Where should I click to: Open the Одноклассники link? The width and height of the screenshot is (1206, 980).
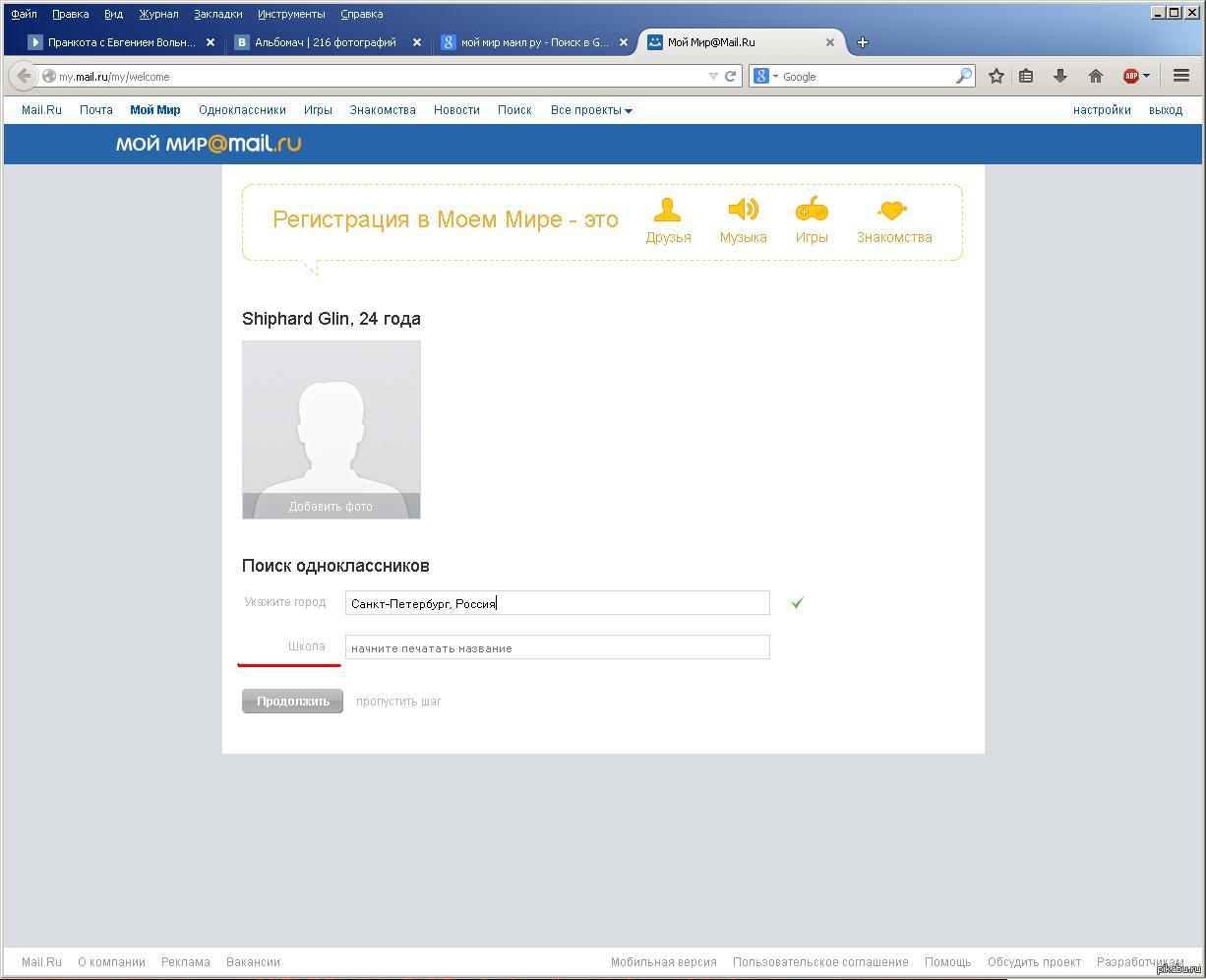pos(242,110)
